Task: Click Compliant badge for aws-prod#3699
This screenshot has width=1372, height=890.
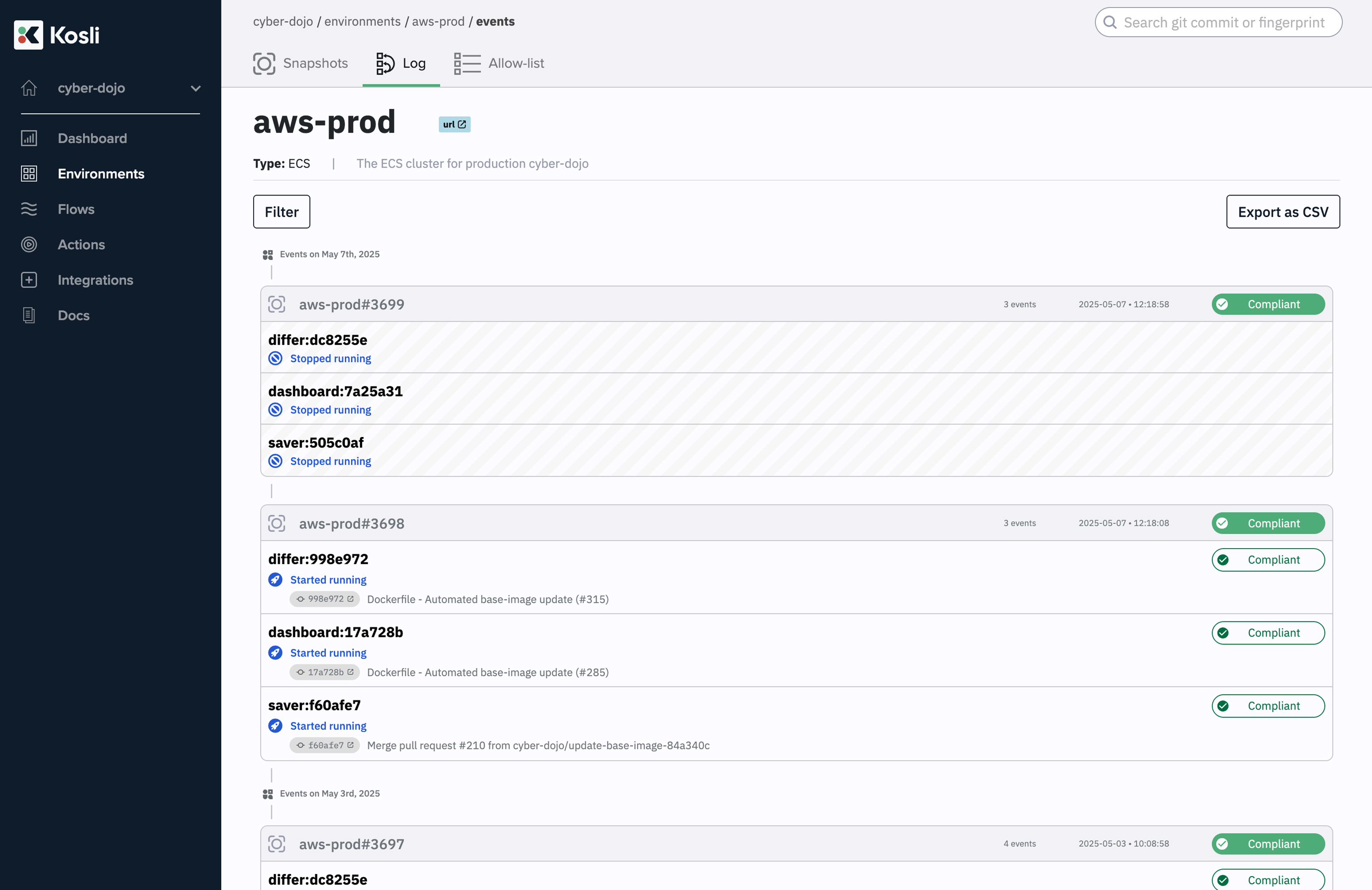Action: [1268, 304]
